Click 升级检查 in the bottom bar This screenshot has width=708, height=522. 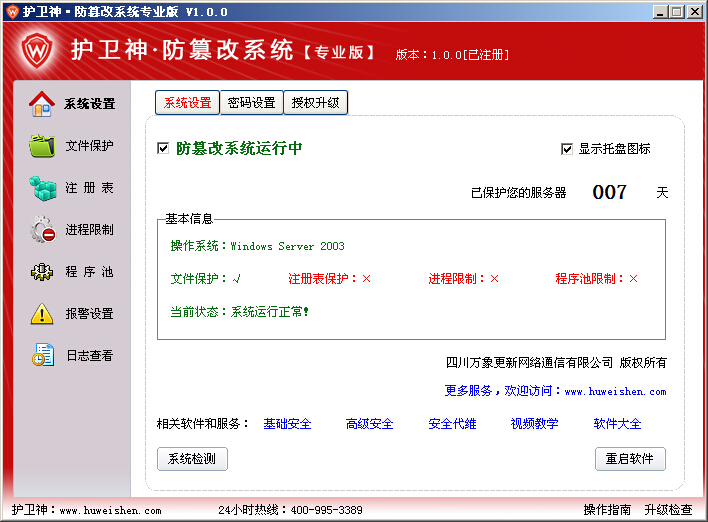point(668,510)
